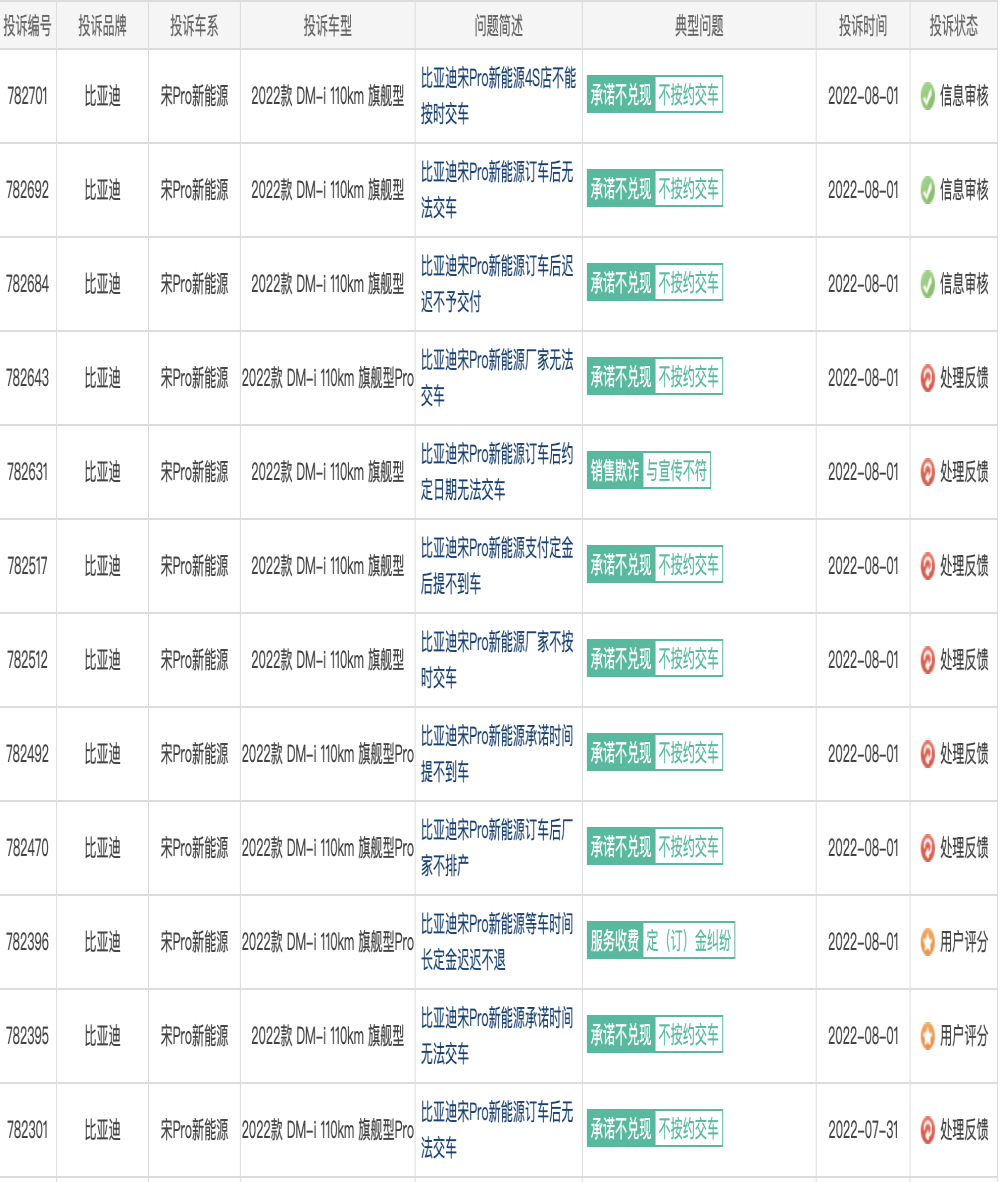Click model 2022款 DM-i 110km 旗舰型Pro in row 782492
Viewport: 1000px width, 1182px height.
[x=328, y=754]
